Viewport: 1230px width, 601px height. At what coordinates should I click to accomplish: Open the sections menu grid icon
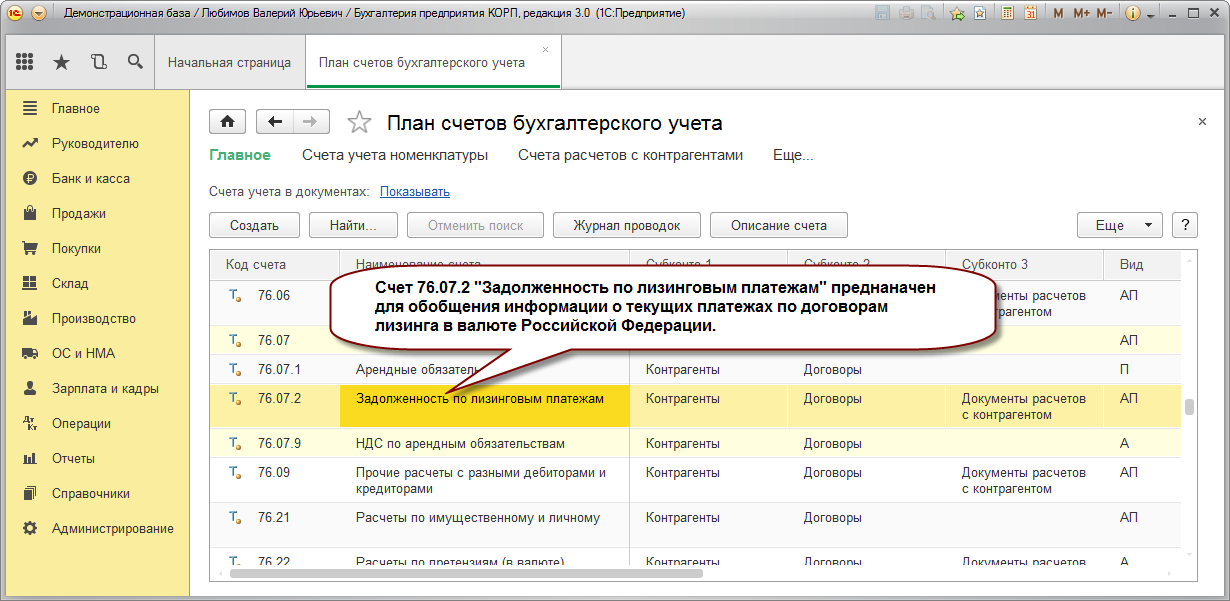pos(25,62)
